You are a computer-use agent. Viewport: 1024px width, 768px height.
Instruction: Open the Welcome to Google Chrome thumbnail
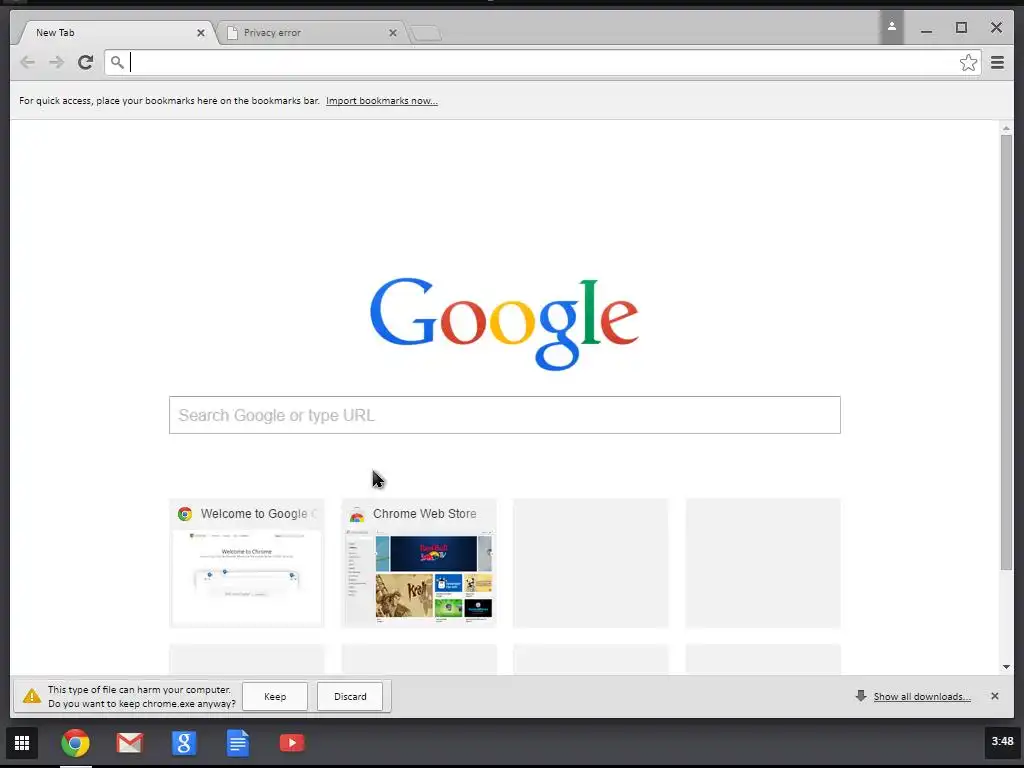point(247,563)
